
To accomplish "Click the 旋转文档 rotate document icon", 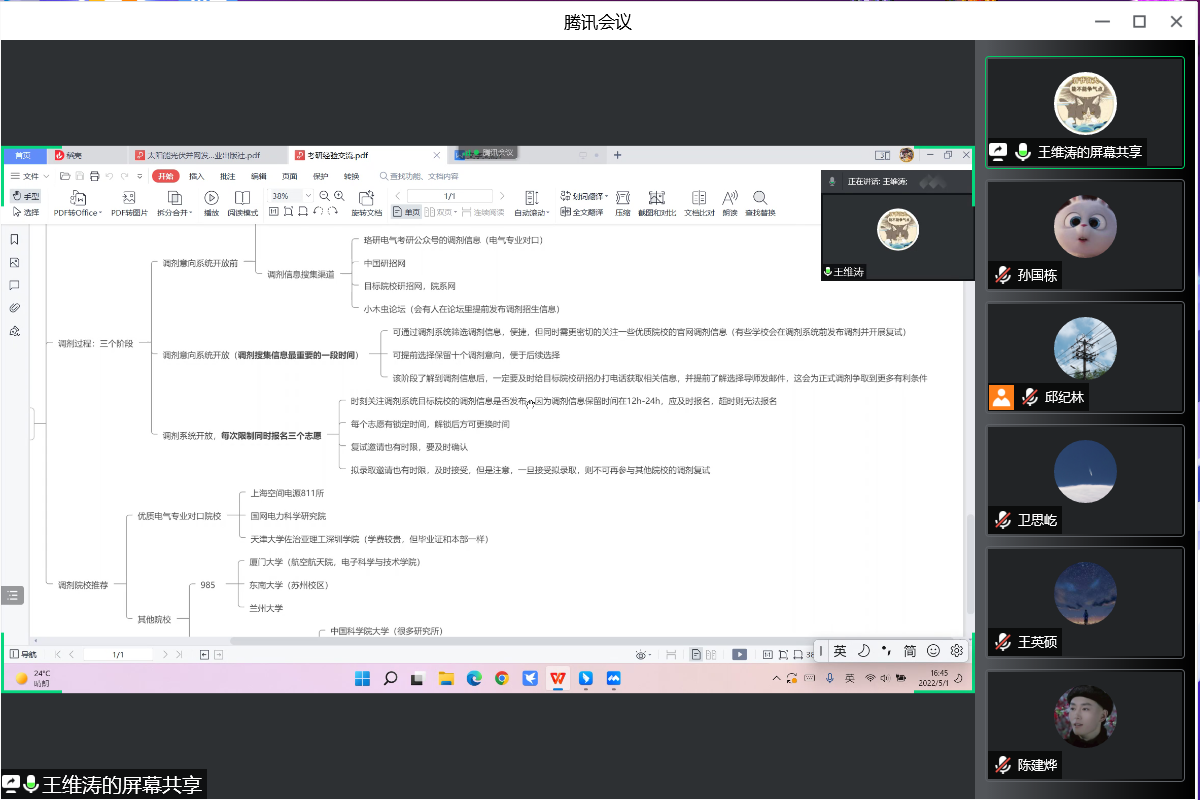I will 366,198.
